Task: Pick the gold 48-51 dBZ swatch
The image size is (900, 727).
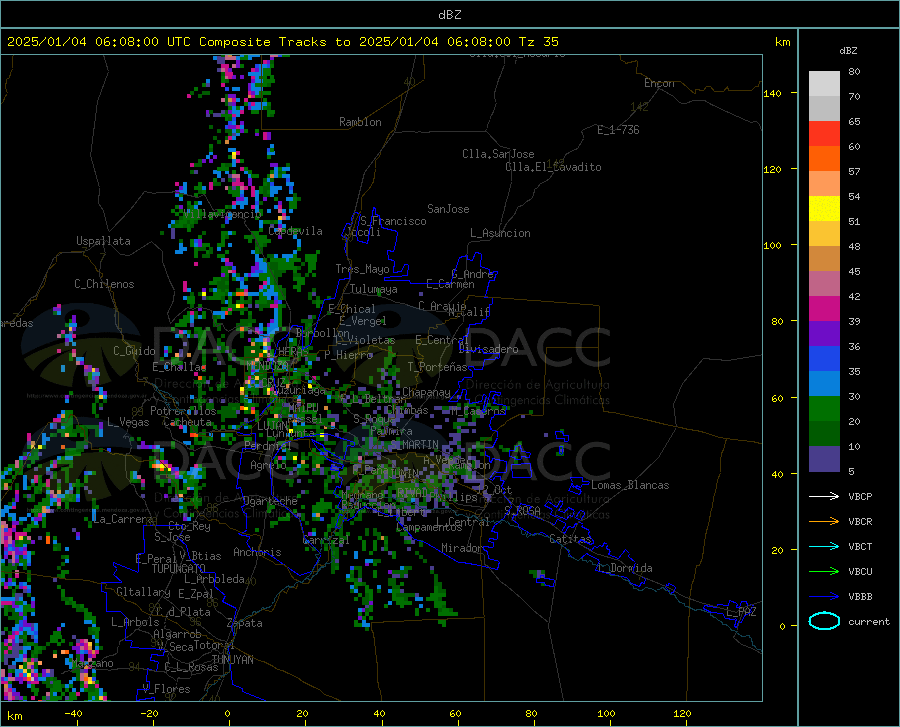Action: pos(824,234)
